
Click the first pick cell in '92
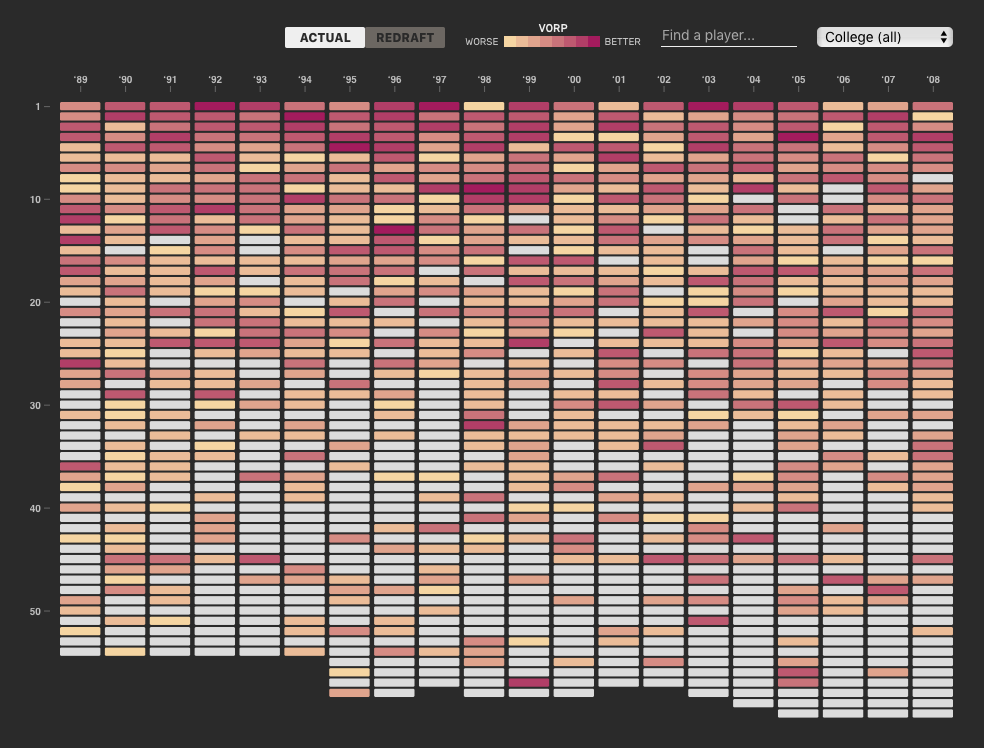point(215,106)
